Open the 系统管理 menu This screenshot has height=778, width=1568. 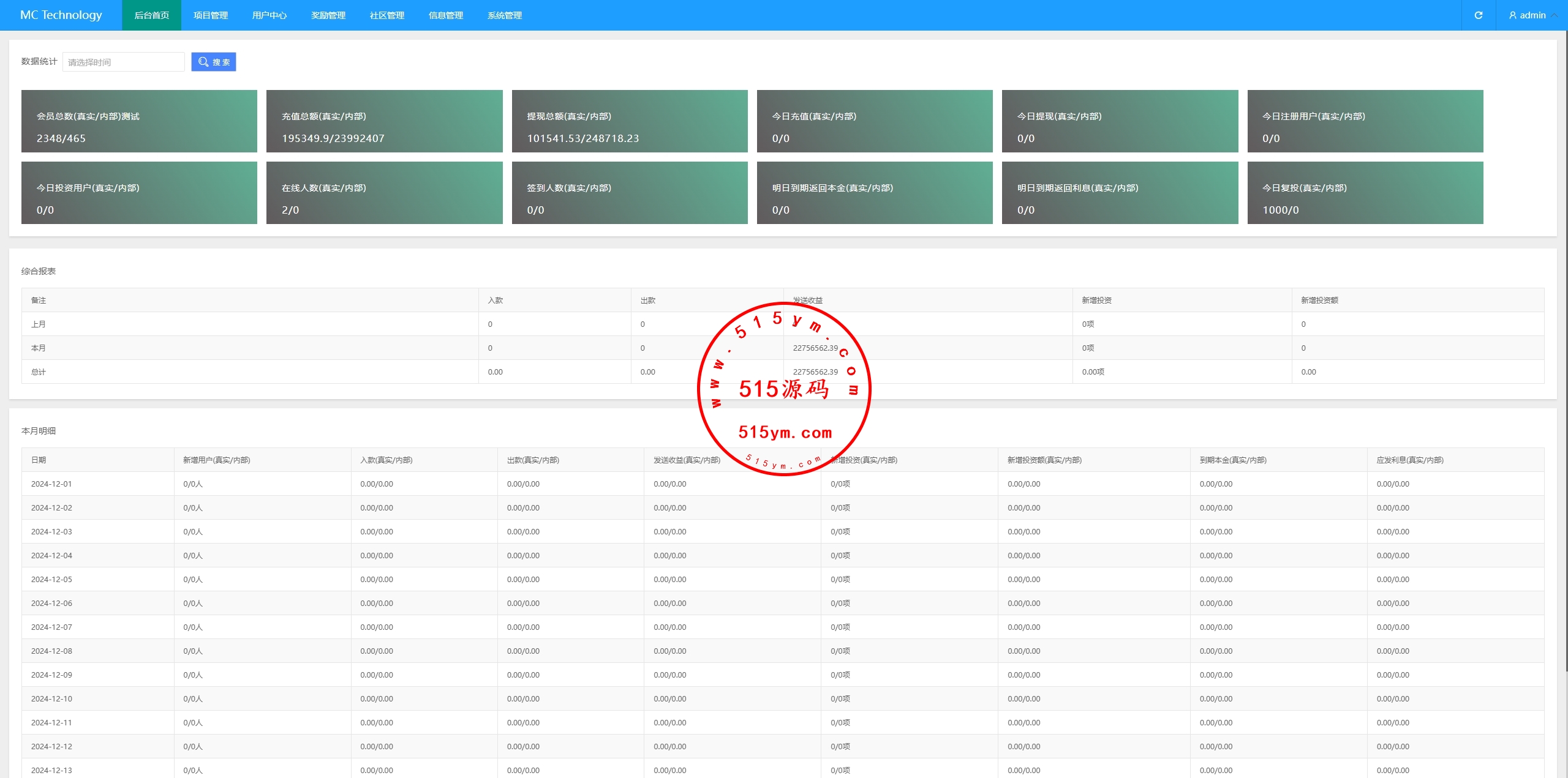(x=504, y=15)
